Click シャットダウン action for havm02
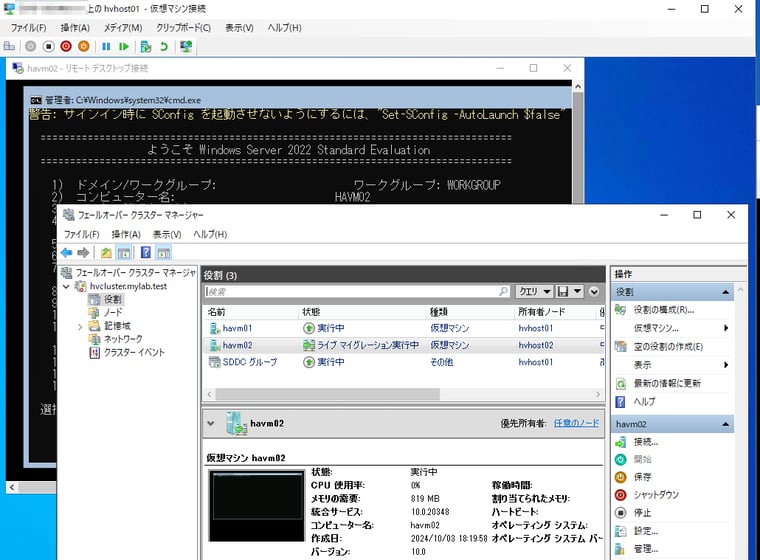 tap(656, 495)
